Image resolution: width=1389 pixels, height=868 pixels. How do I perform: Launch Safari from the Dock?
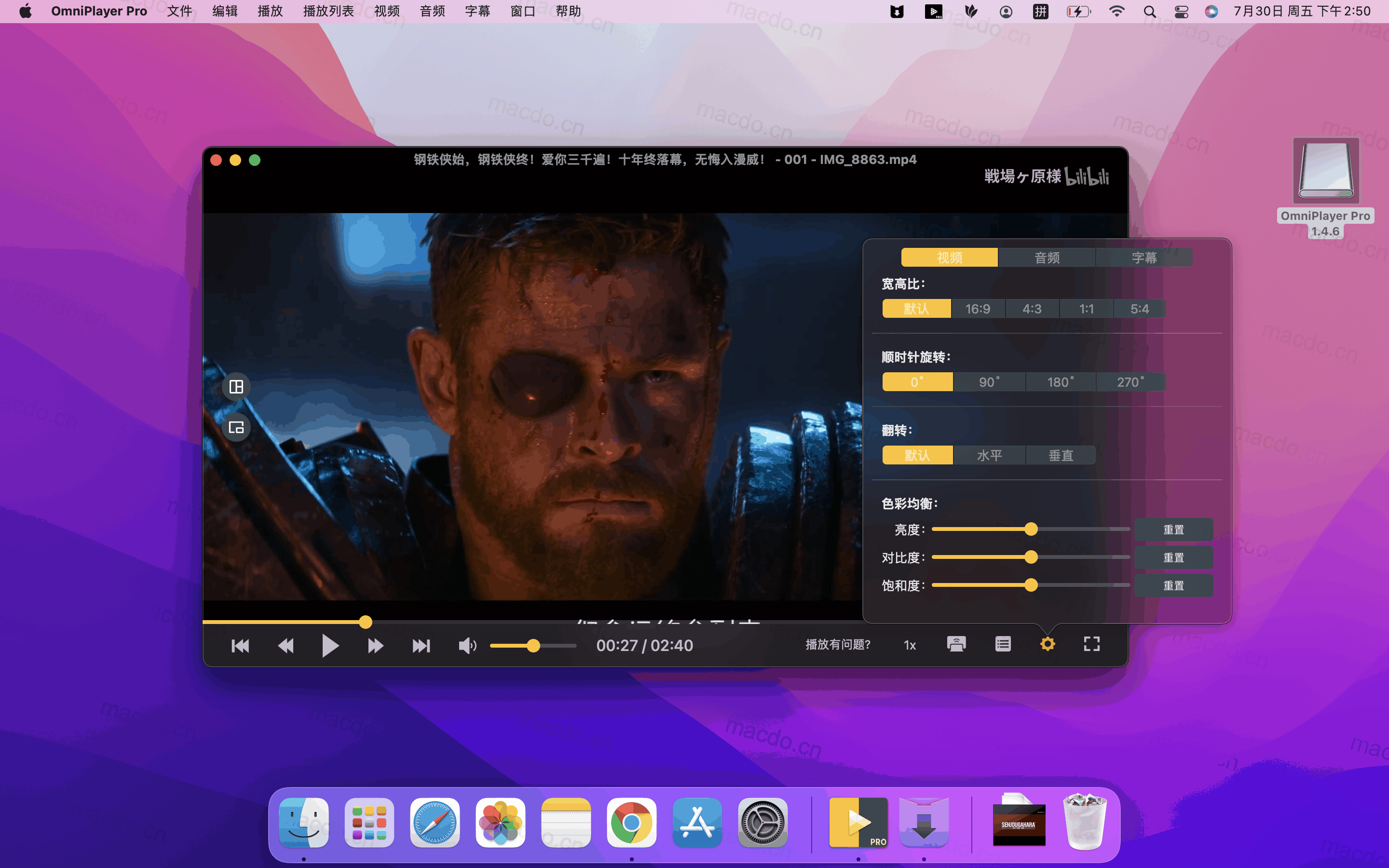pos(435,823)
